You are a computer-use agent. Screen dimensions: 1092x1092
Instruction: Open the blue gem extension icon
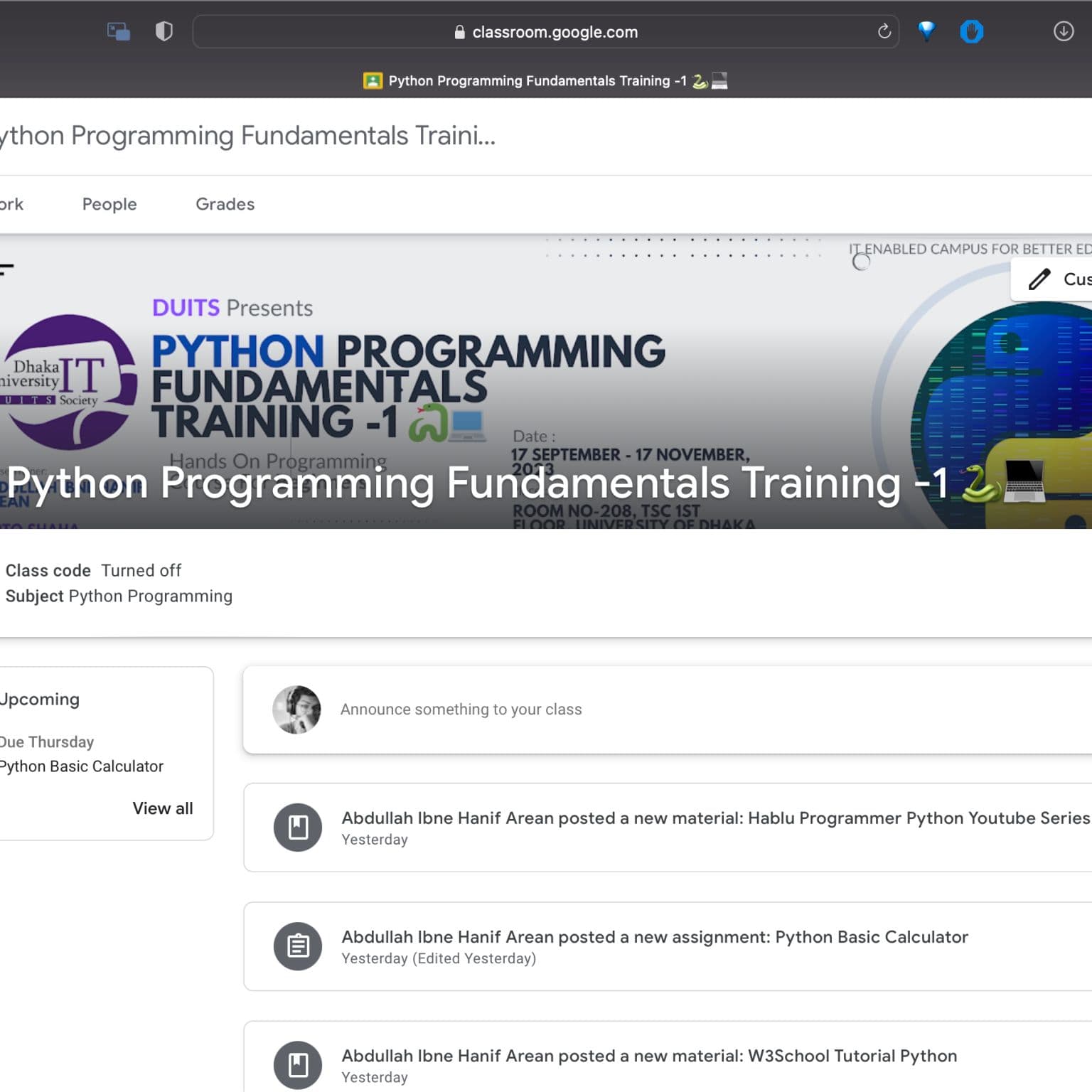click(926, 31)
